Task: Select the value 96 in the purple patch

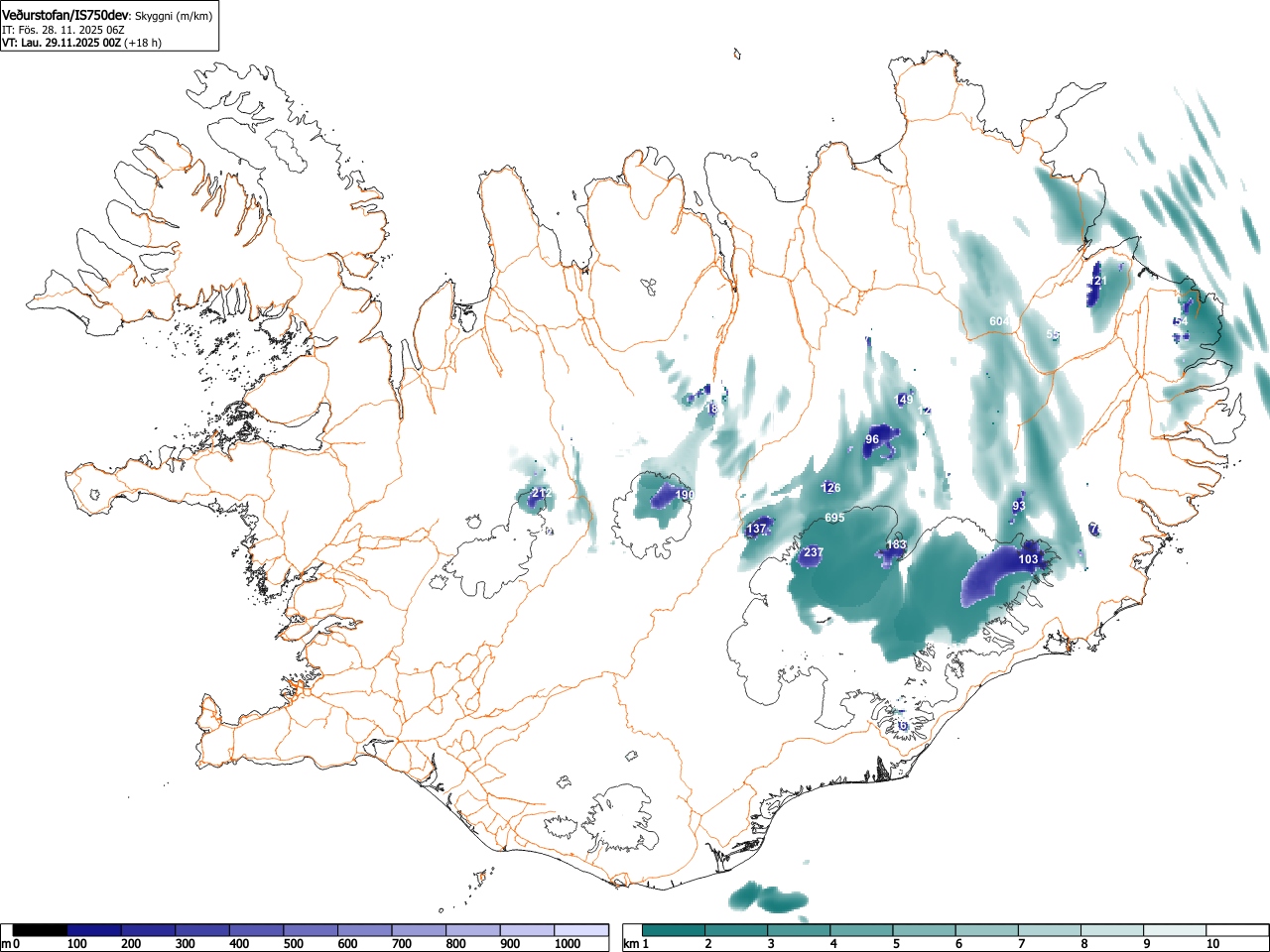Action: pos(872,439)
